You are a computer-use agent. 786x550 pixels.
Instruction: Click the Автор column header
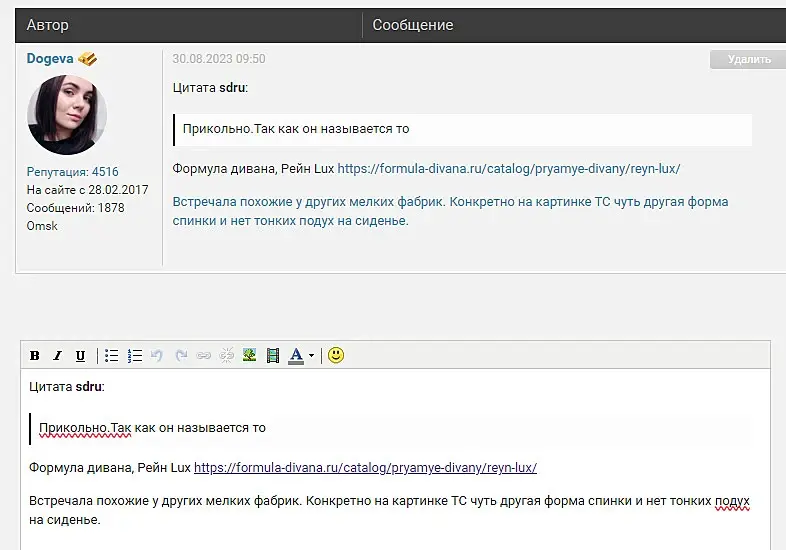click(x=48, y=25)
